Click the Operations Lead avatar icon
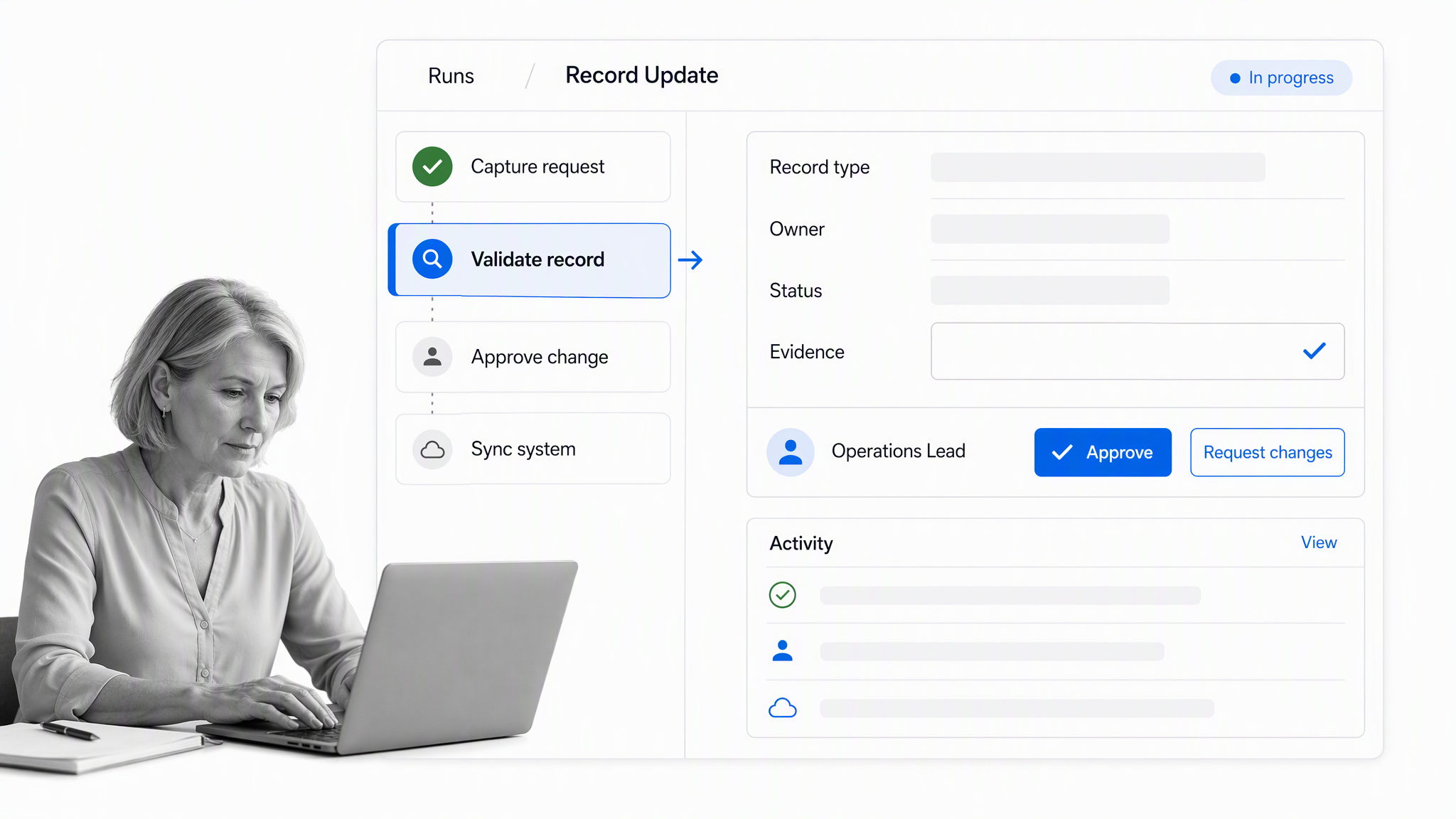Viewport: 1456px width, 819px height. click(791, 451)
